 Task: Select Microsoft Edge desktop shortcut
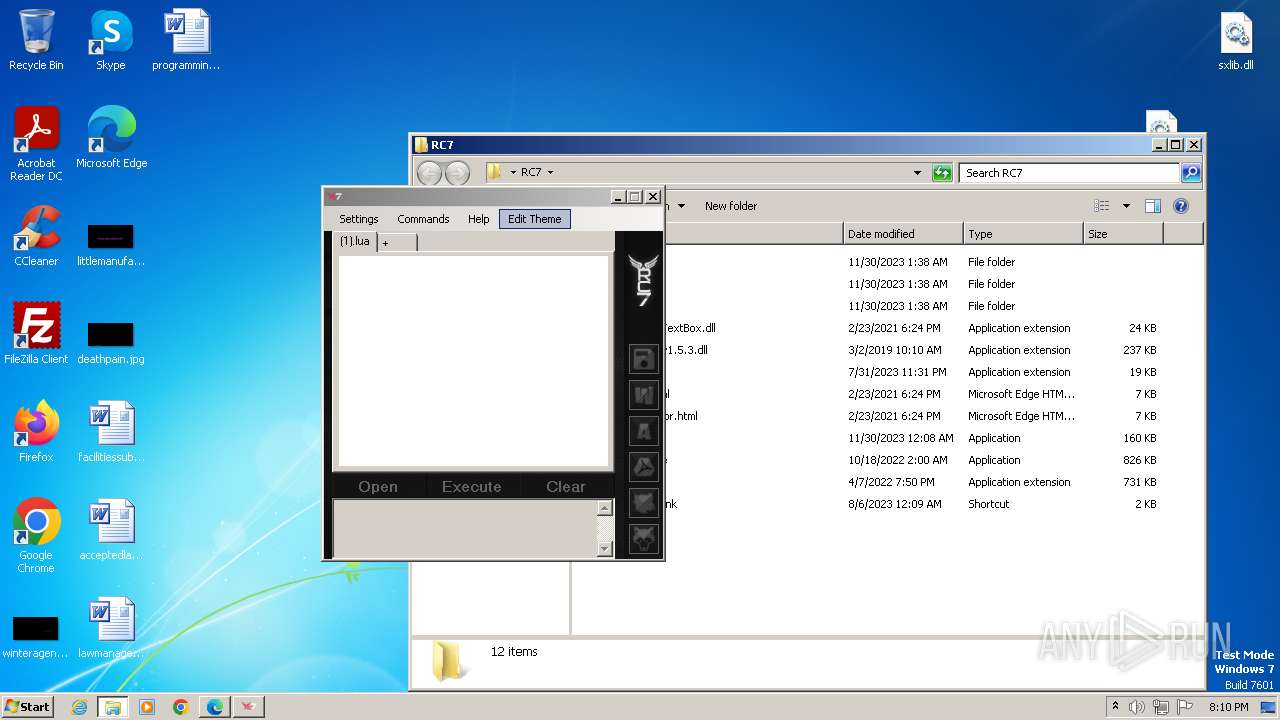click(x=111, y=138)
